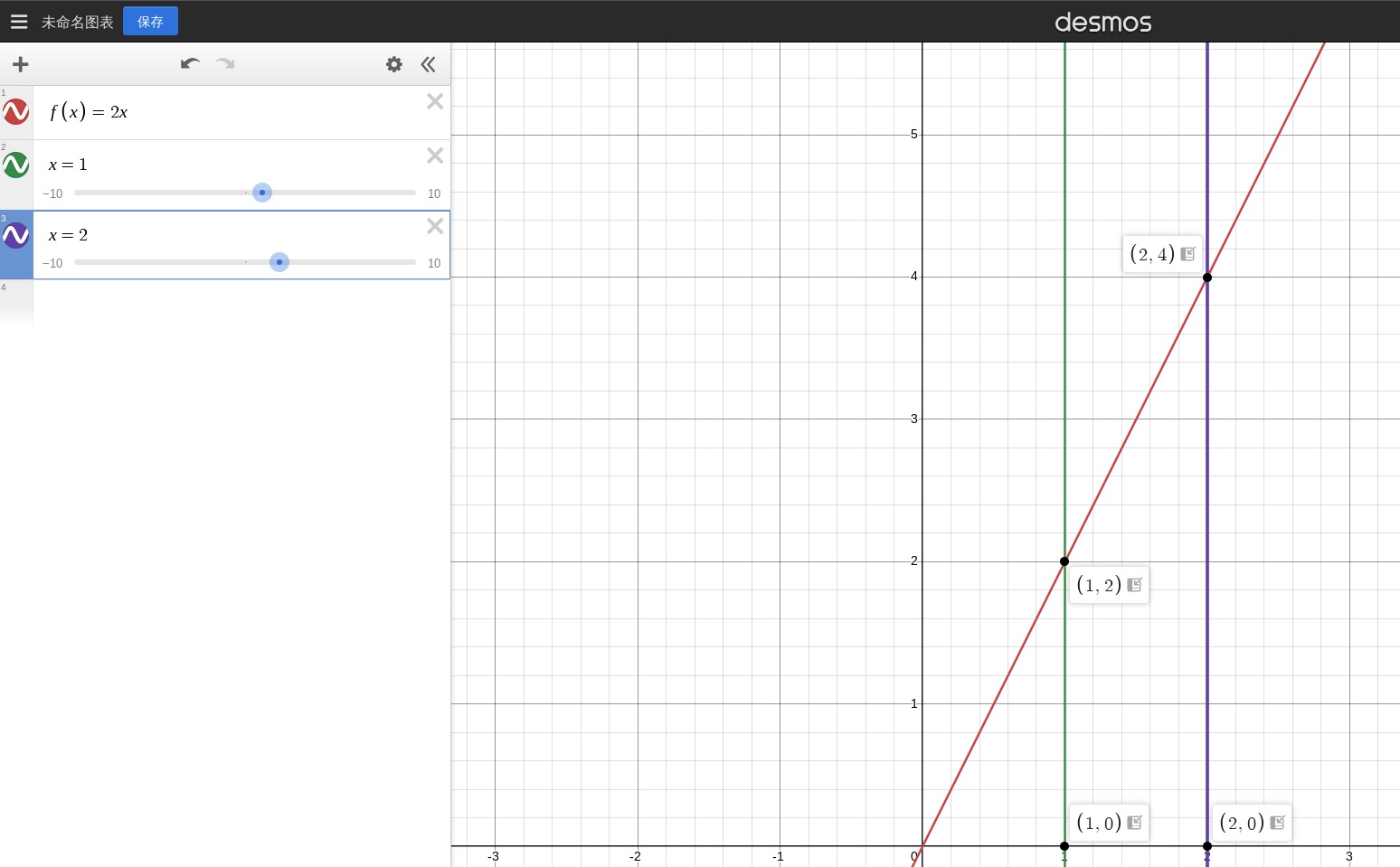Click the desmos logo
This screenshot has height=867, width=1400.
[x=1102, y=22]
